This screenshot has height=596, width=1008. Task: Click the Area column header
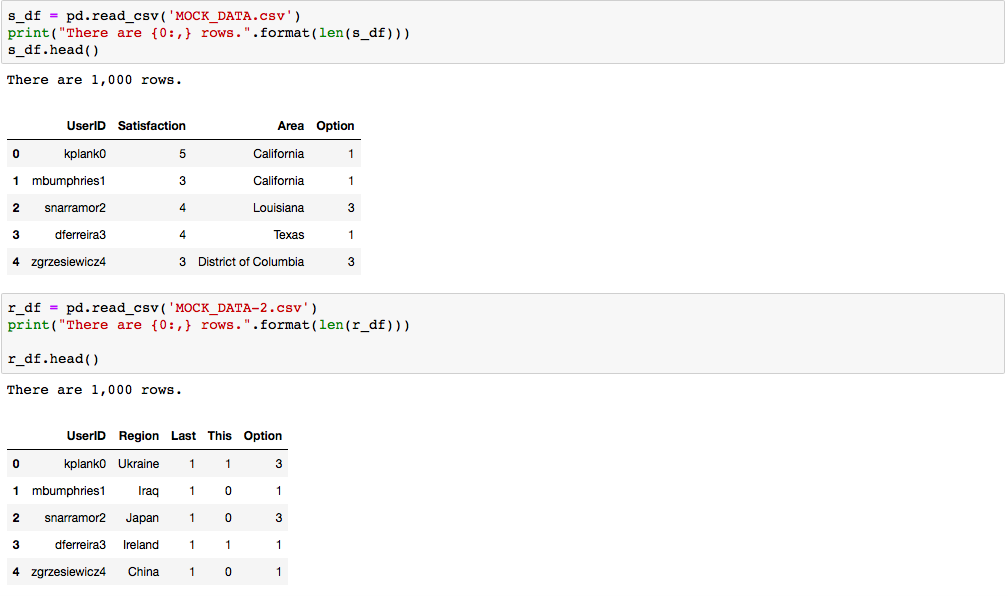(290, 126)
